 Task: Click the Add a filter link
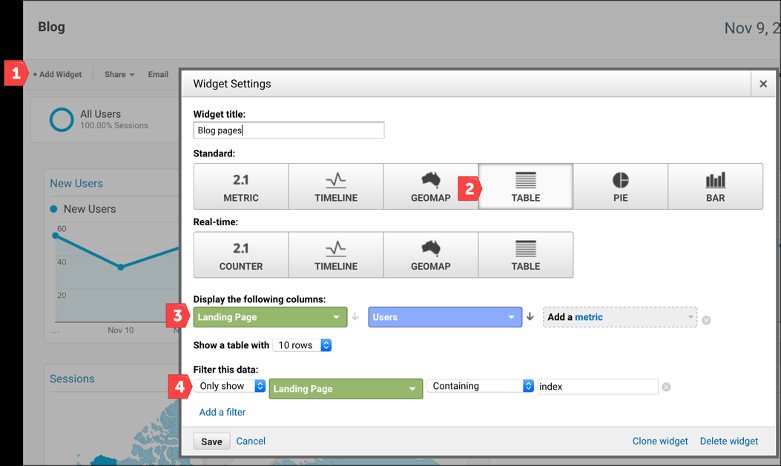point(222,412)
